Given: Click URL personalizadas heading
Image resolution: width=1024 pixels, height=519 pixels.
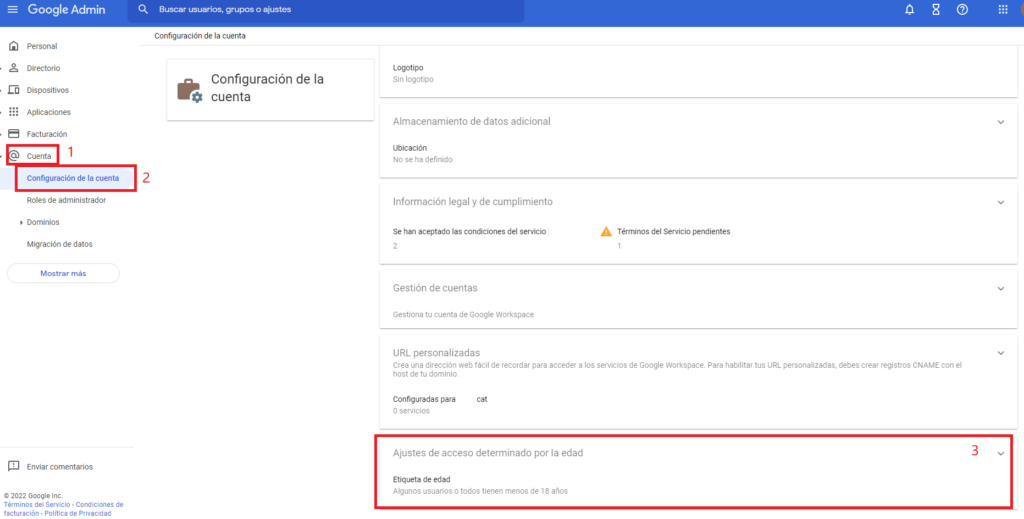Looking at the screenshot, I should pos(436,353).
